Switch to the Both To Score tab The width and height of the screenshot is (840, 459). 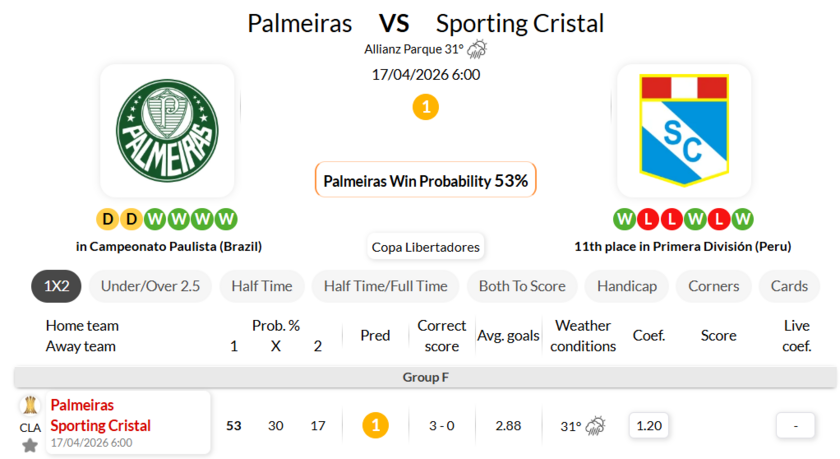pyautogui.click(x=522, y=286)
